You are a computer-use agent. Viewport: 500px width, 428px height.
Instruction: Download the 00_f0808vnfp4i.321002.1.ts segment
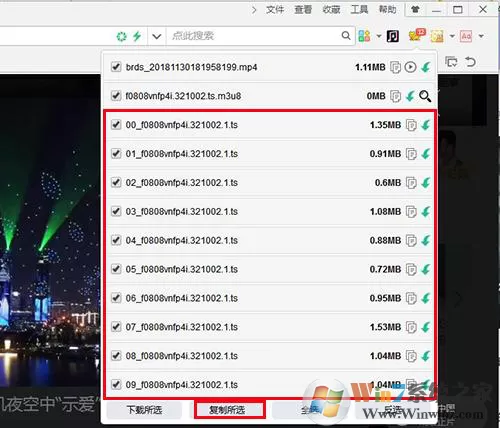(426, 125)
